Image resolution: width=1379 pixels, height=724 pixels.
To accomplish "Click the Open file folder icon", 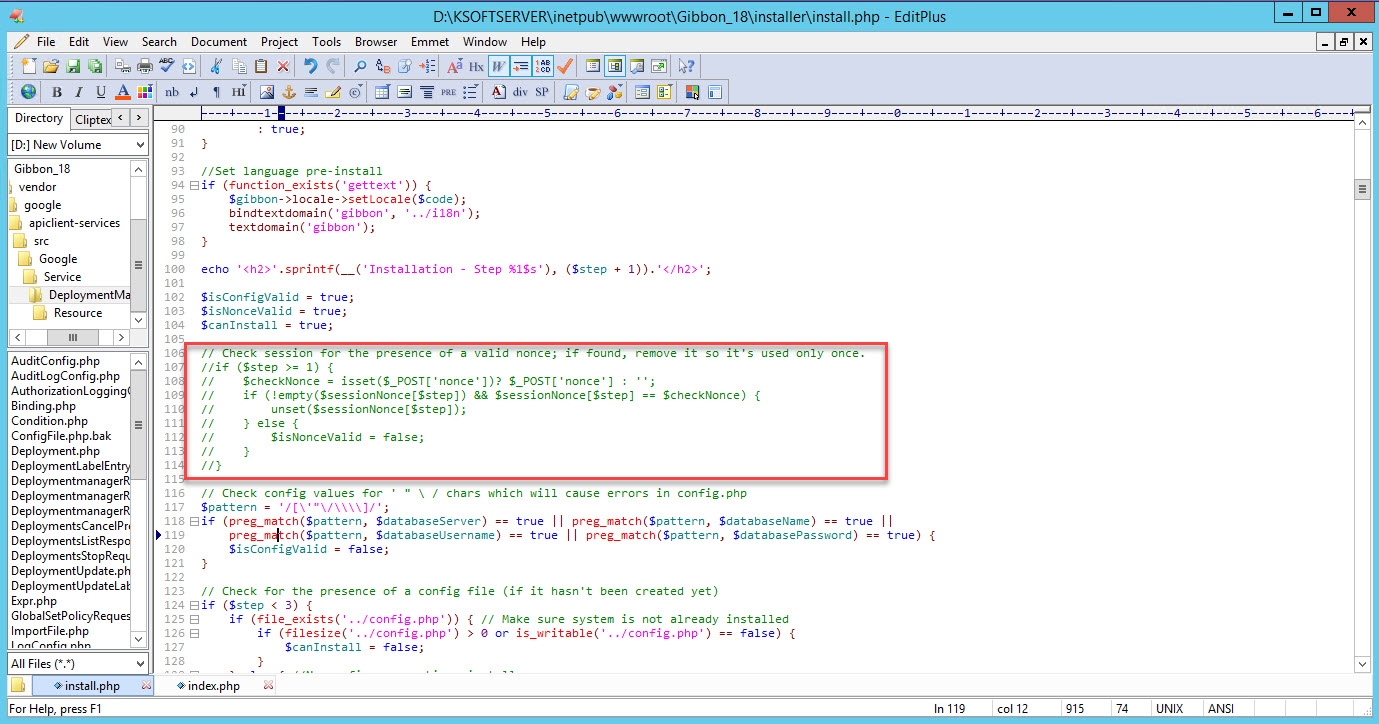I will pyautogui.click(x=51, y=66).
